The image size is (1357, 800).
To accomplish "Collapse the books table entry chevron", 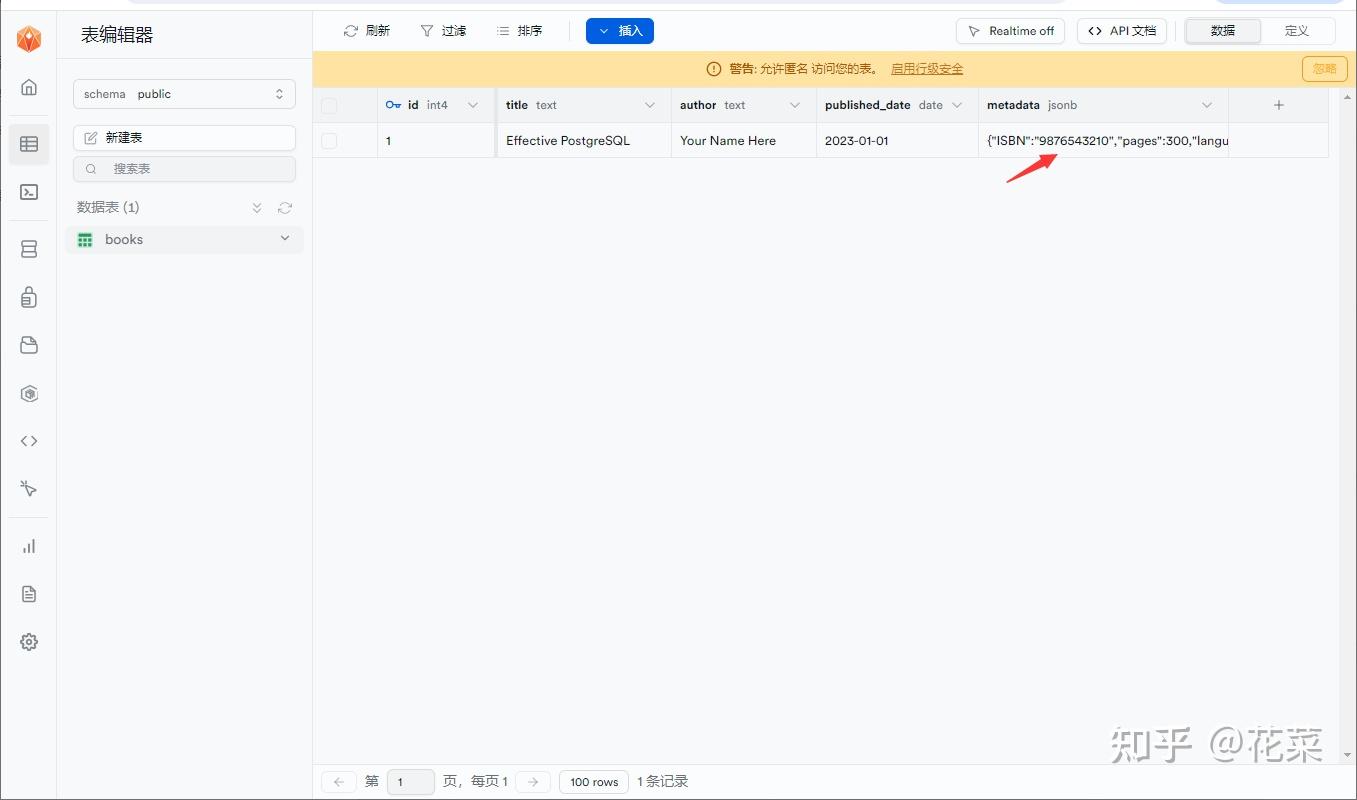I will 285,239.
